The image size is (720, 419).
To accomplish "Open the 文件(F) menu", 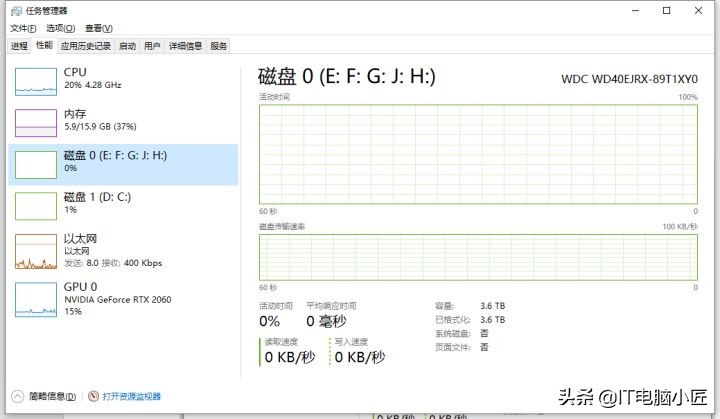I will (x=23, y=28).
